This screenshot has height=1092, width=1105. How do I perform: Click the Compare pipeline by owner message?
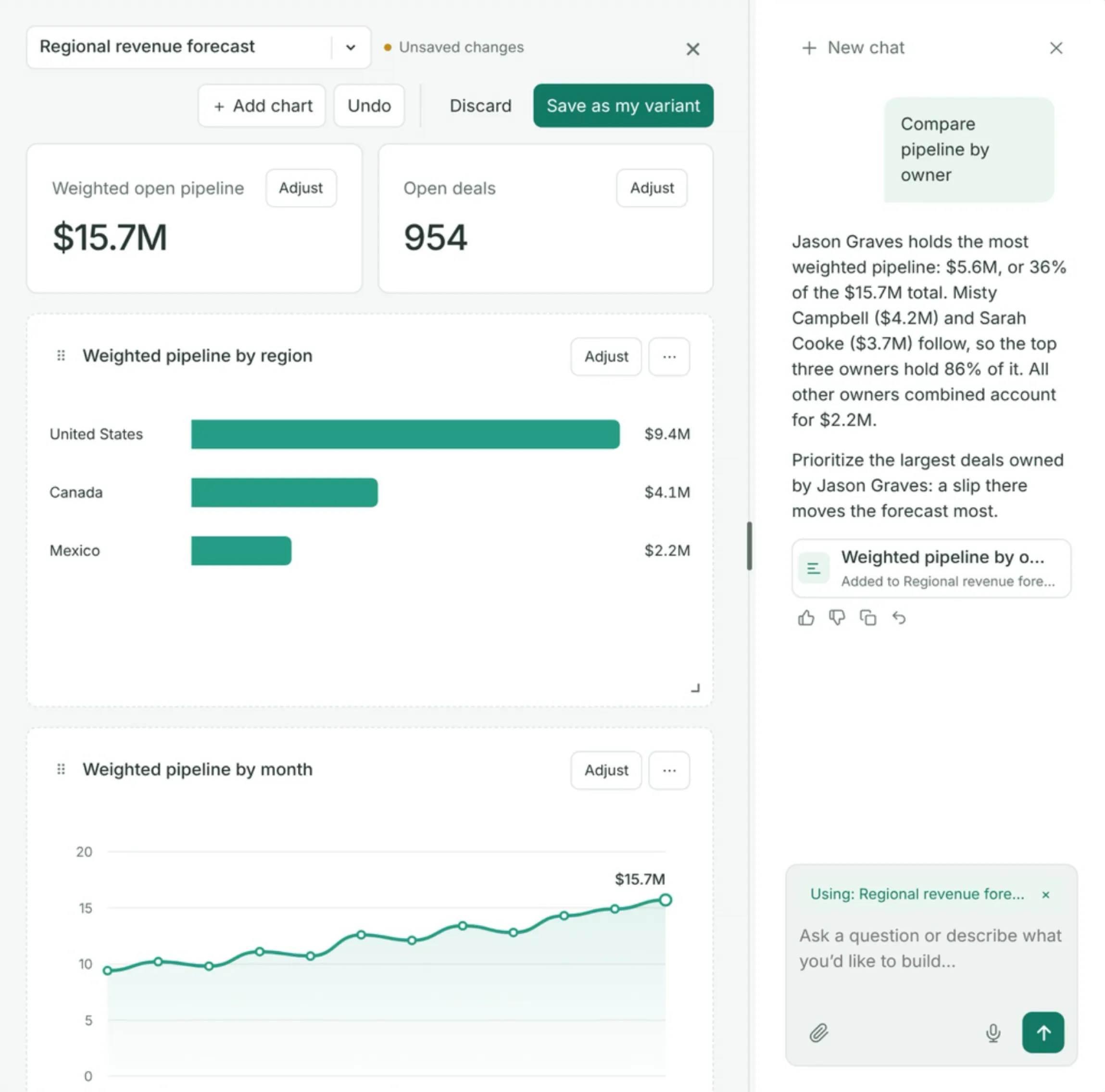coord(968,150)
